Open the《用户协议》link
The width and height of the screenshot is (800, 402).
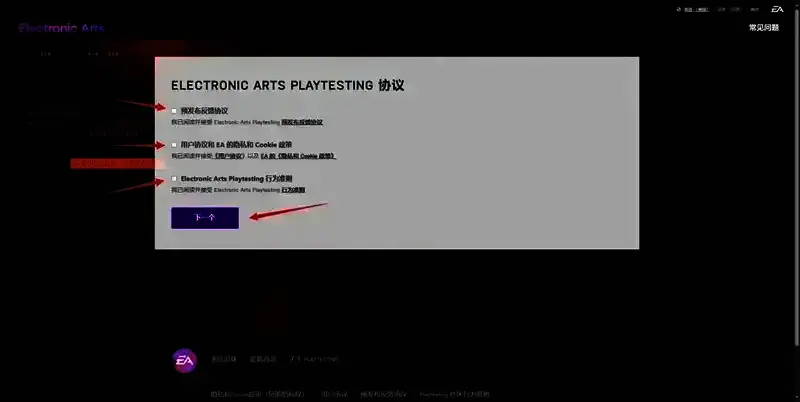[228, 156]
